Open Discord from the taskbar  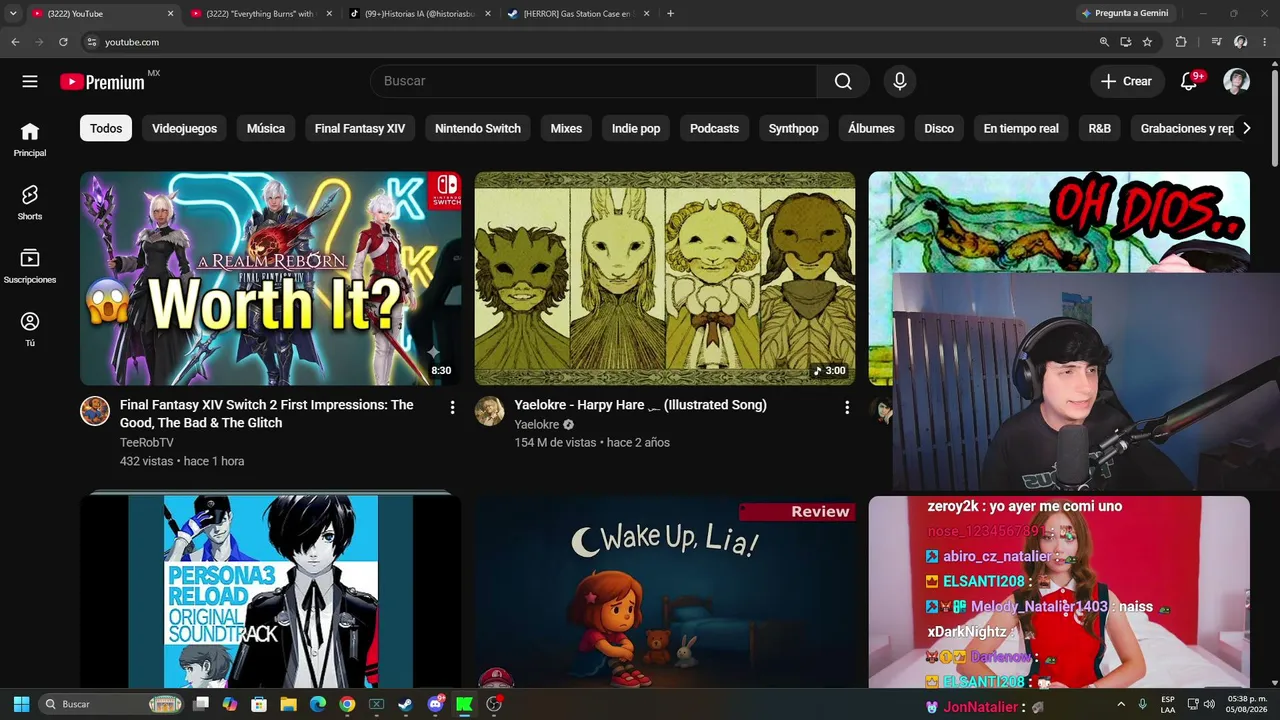435,704
